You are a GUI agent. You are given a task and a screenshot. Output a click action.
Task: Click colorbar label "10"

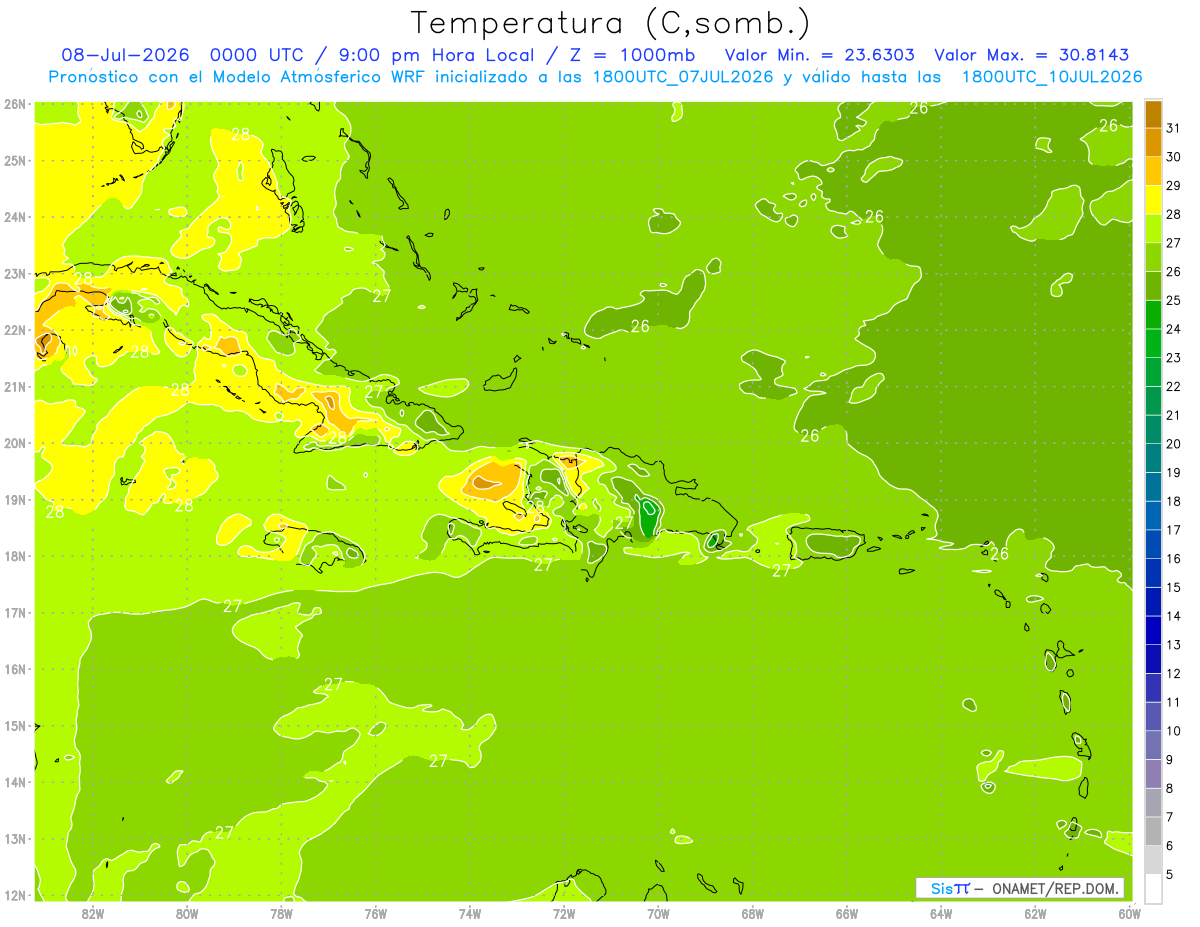[x=1173, y=731]
